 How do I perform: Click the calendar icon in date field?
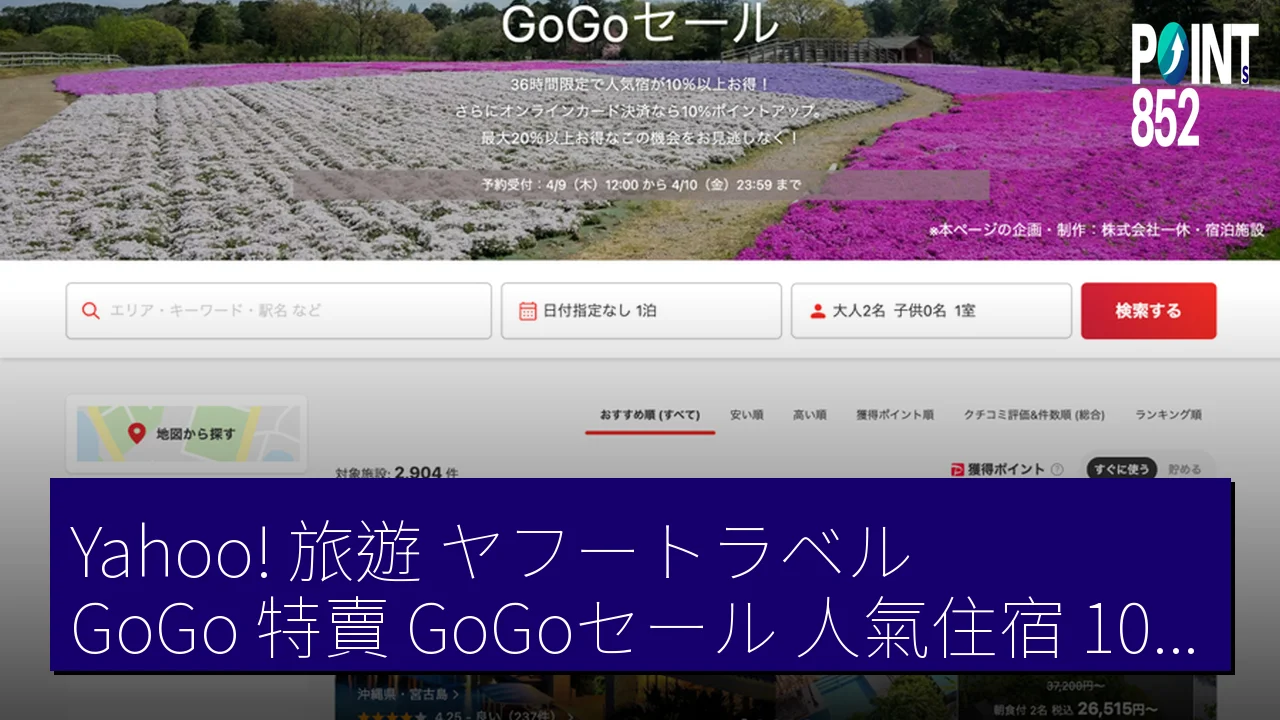coord(528,311)
